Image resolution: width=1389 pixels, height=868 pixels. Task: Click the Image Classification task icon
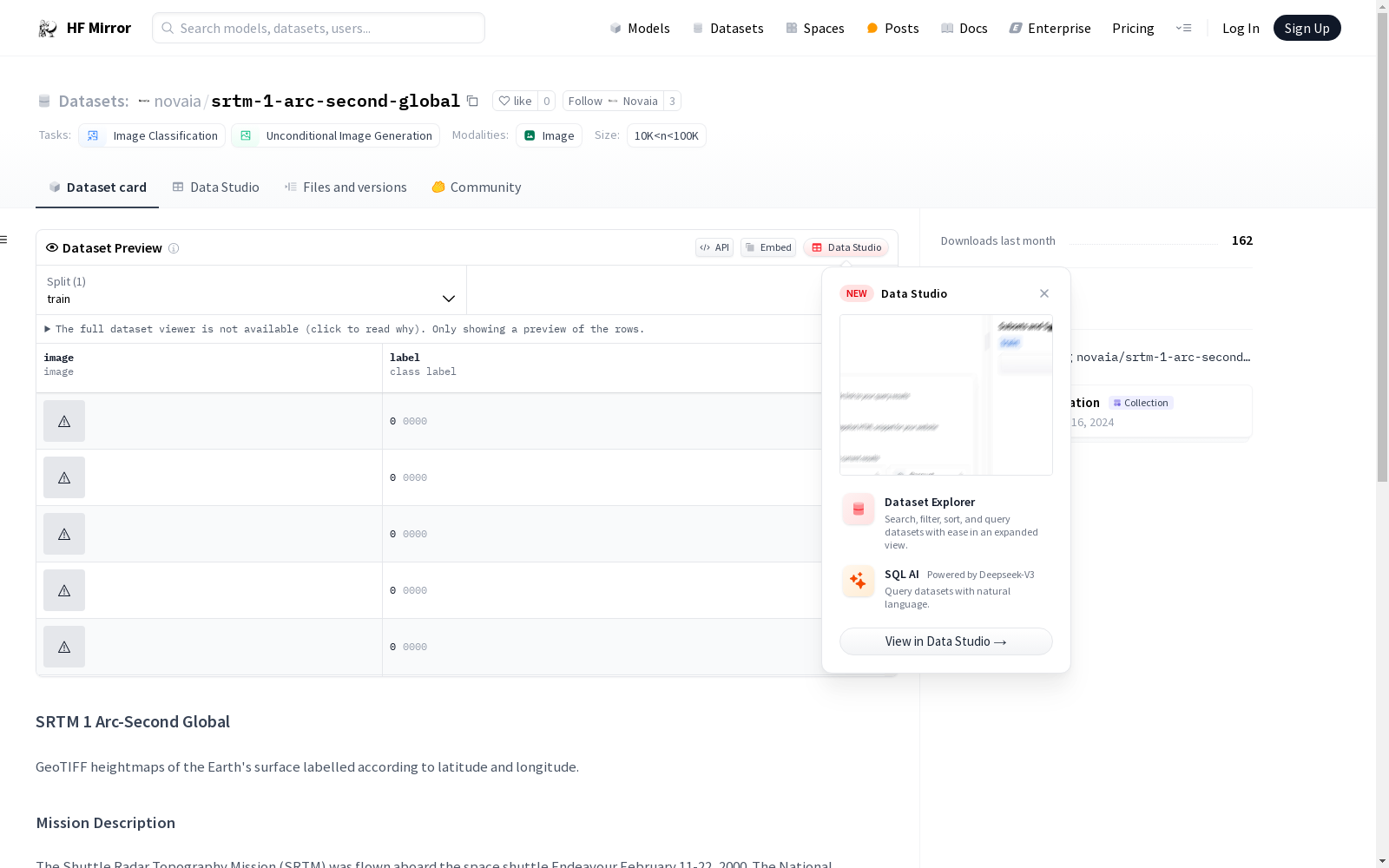coord(93,135)
